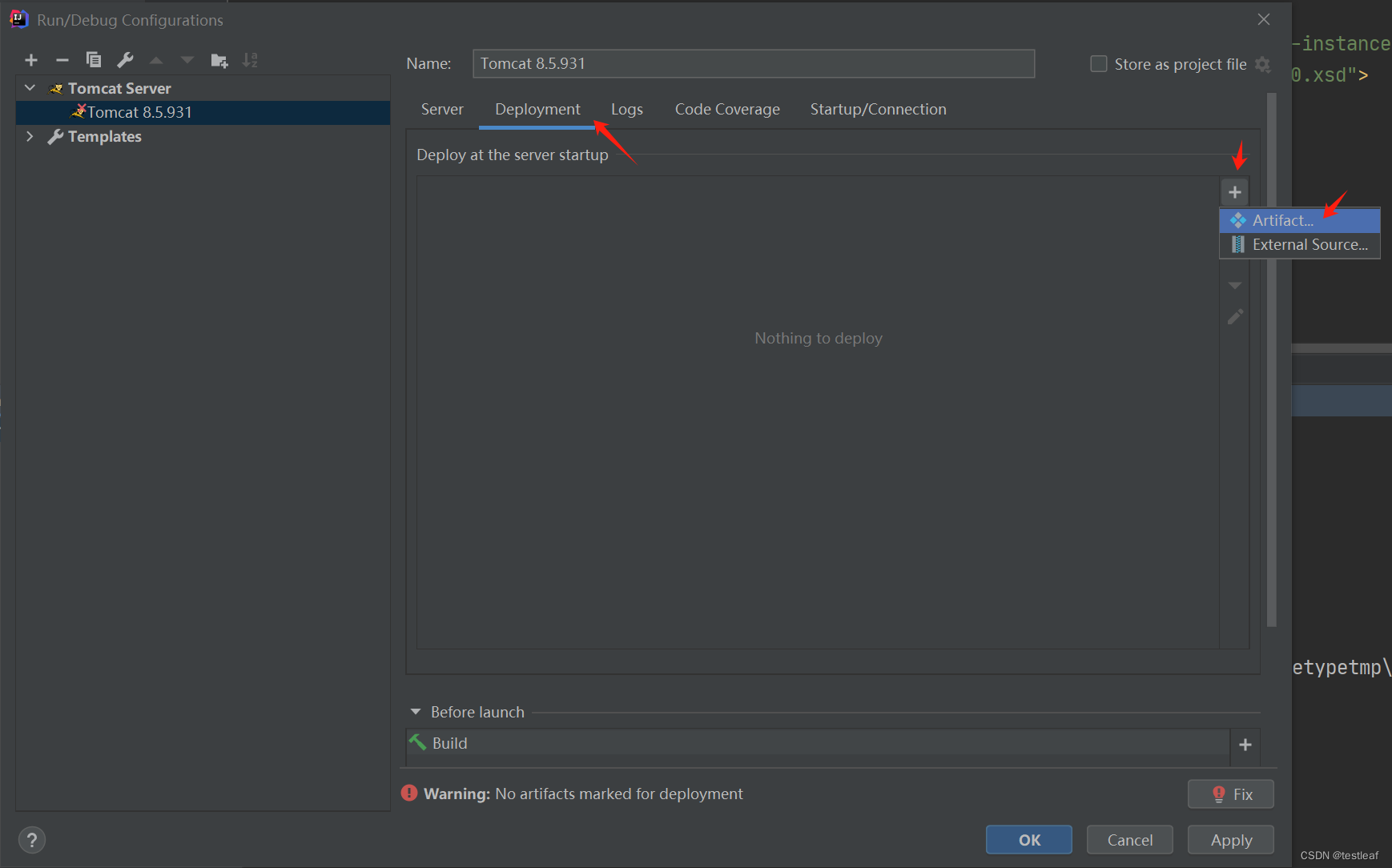Image resolution: width=1392 pixels, height=868 pixels.
Task: Open the Logs tab
Action: pyautogui.click(x=627, y=109)
